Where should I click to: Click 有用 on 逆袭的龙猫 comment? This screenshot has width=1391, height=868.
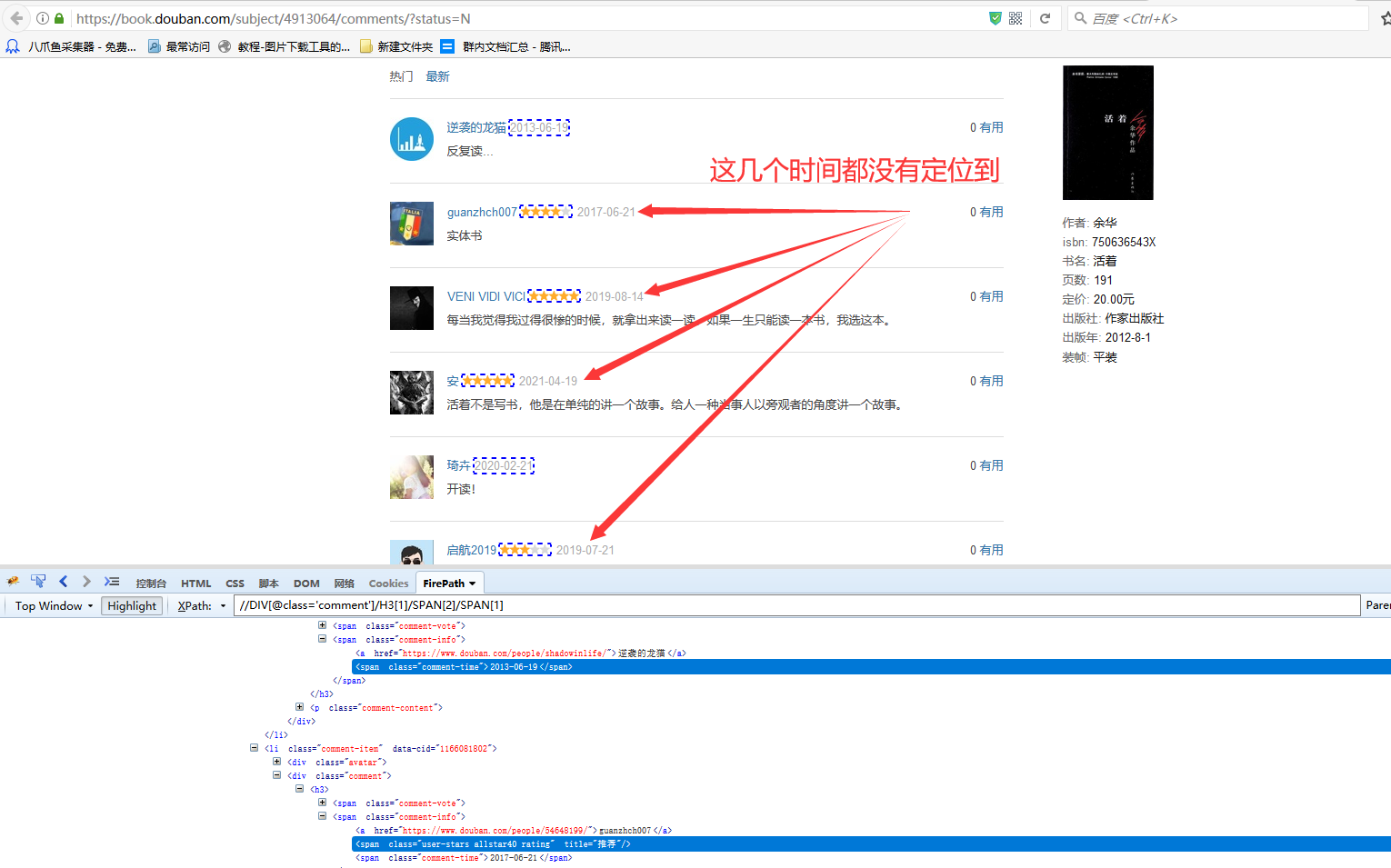point(992,127)
